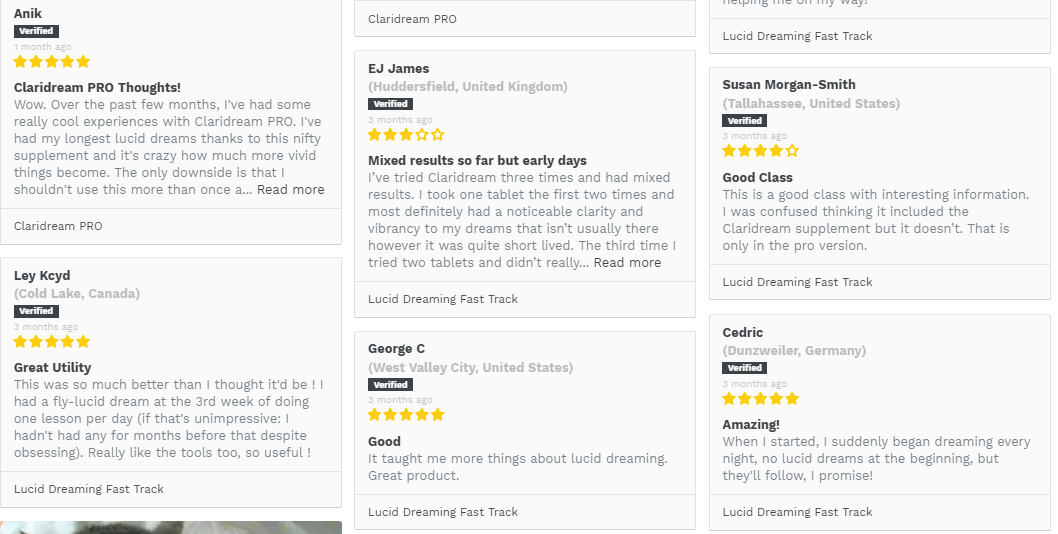Open Claridream PRO product link under Anik's review
This screenshot has width=1058, height=534.
coord(58,226)
